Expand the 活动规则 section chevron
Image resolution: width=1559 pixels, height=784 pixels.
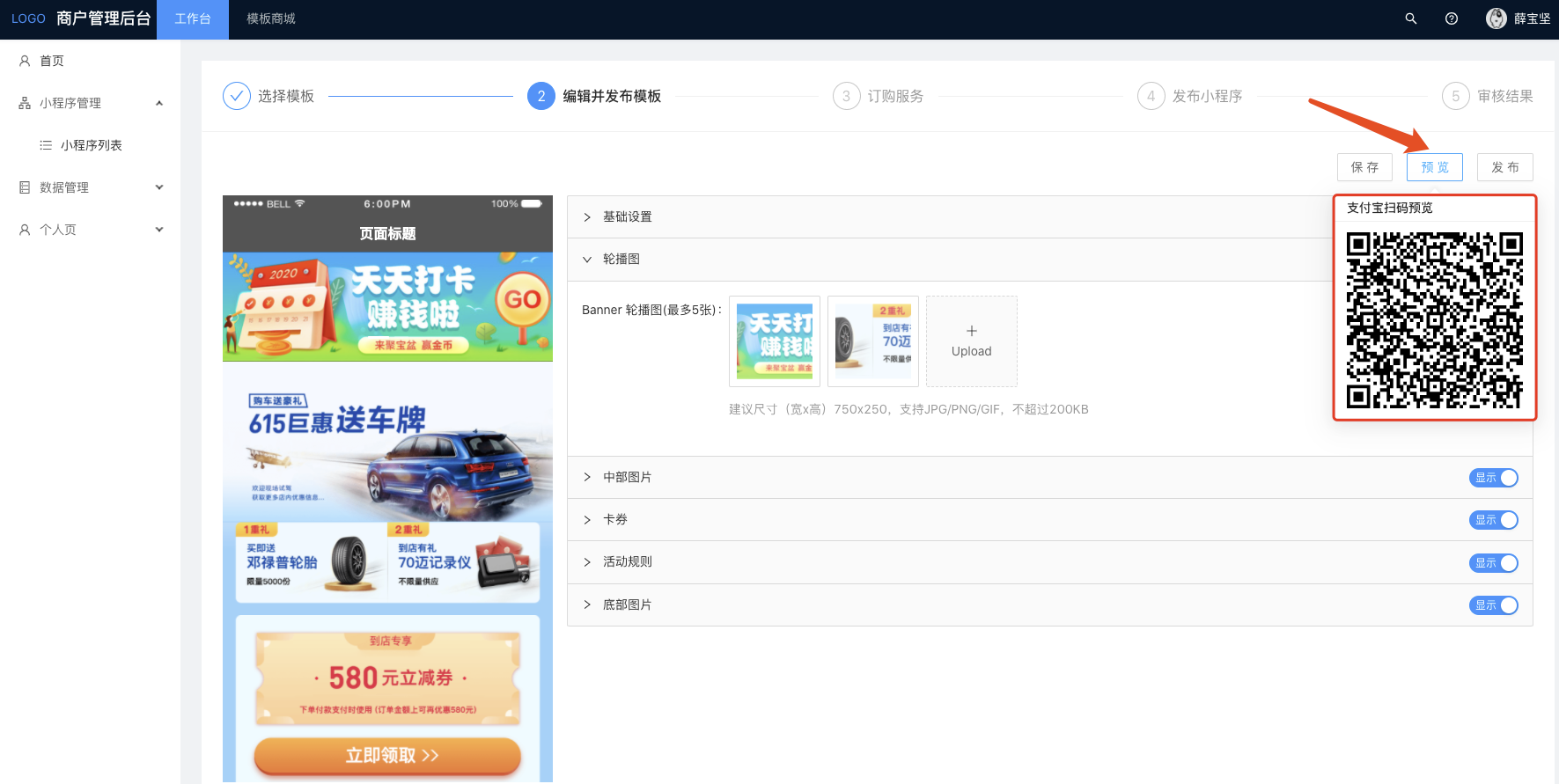(x=587, y=562)
